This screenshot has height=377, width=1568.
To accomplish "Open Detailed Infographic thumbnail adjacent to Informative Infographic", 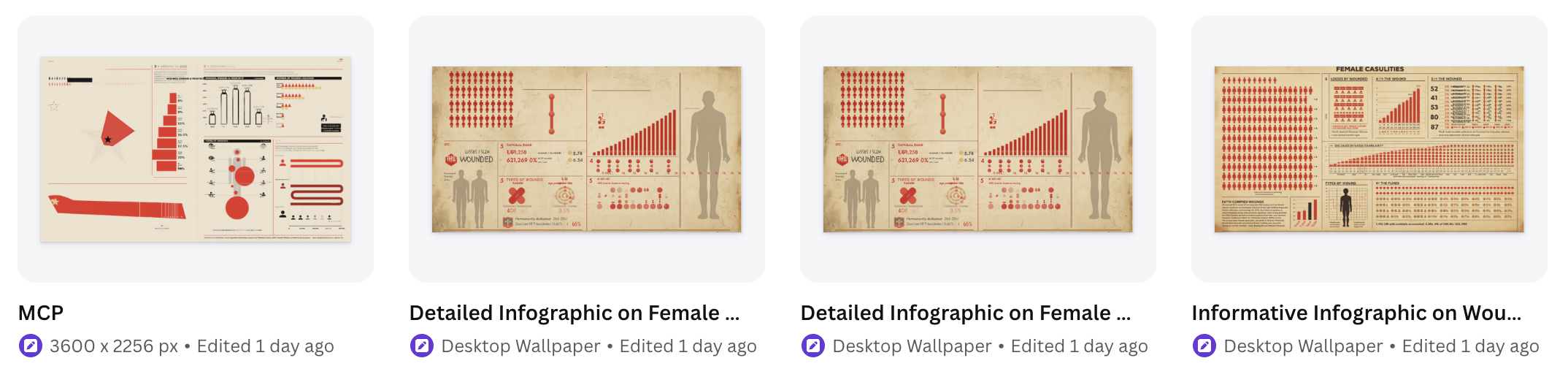I will pos(978,149).
